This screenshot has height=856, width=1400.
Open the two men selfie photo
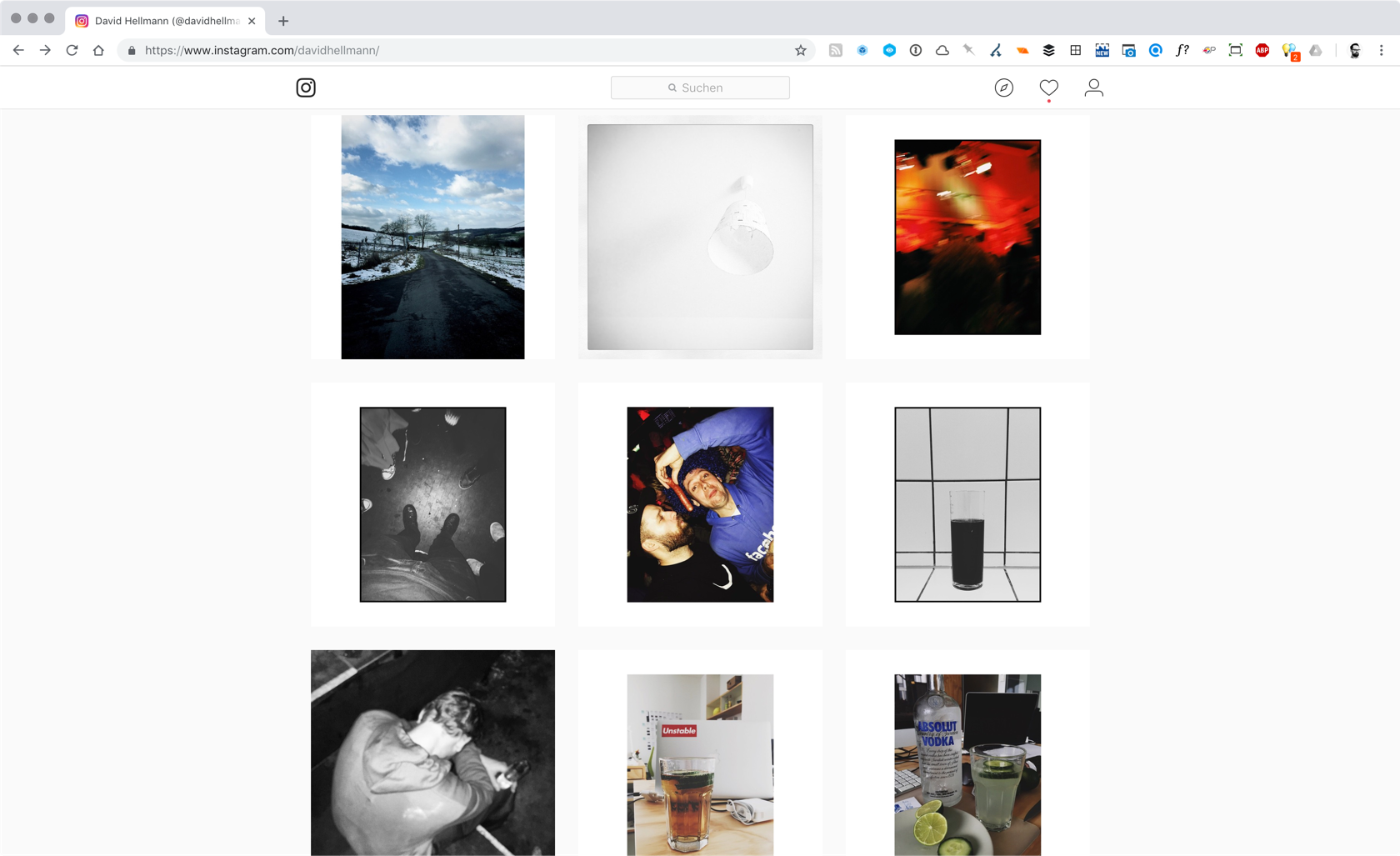coord(700,504)
